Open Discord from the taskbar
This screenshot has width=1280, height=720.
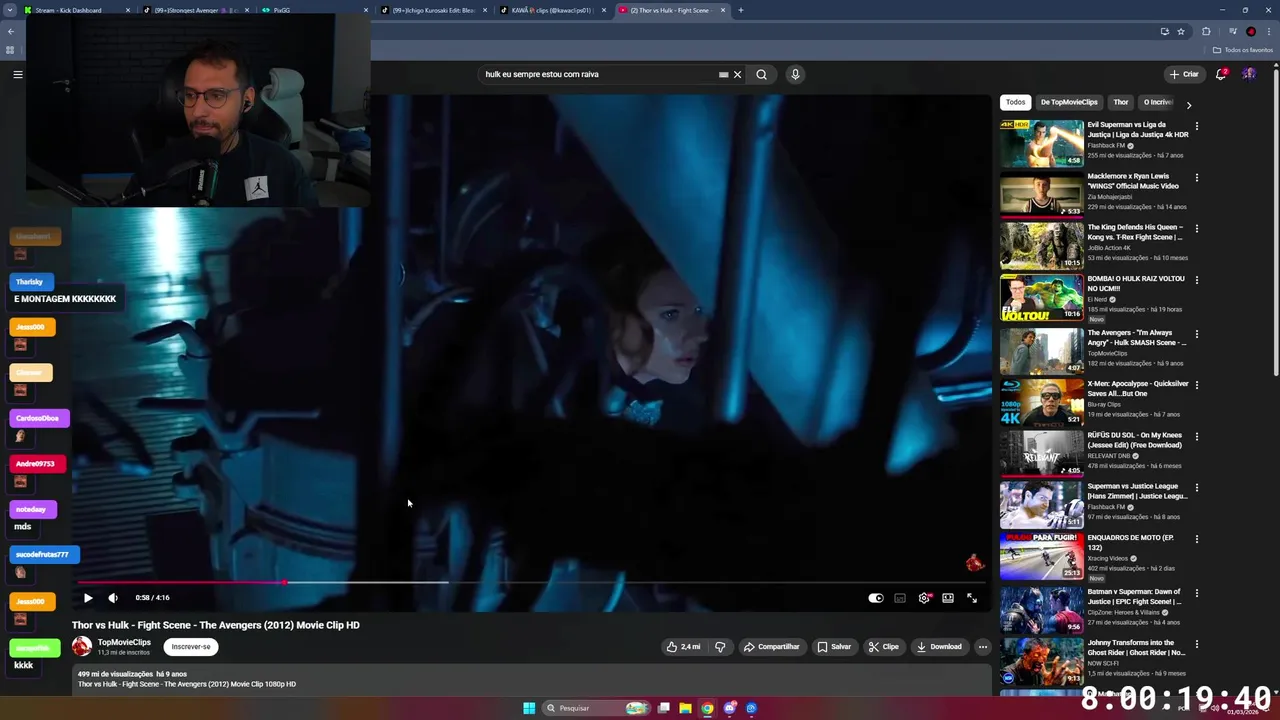730,708
